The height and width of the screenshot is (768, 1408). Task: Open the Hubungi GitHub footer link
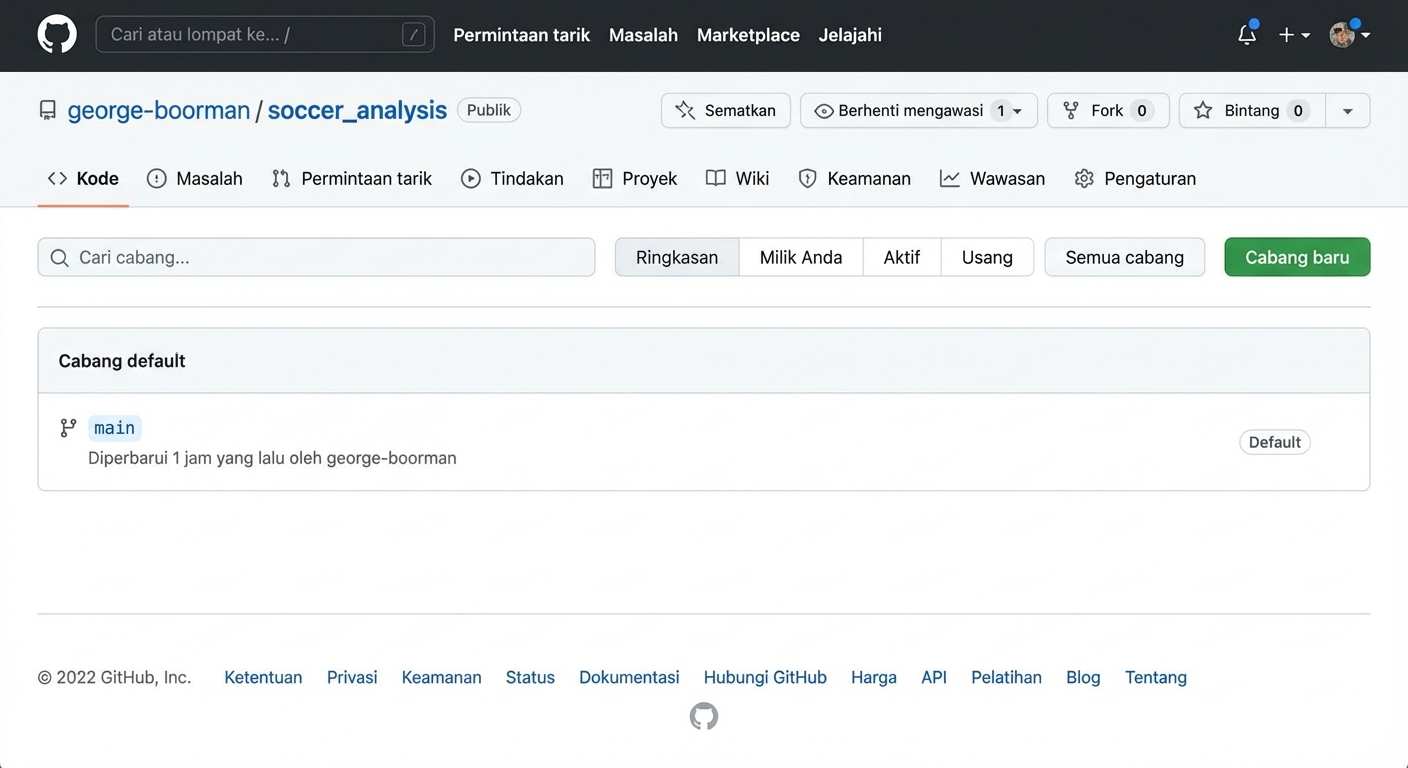click(x=765, y=677)
